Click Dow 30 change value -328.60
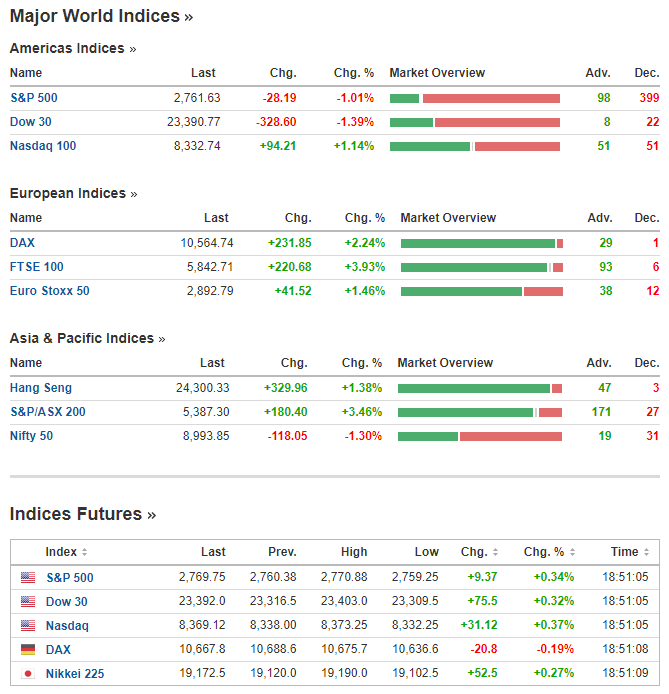 276,122
